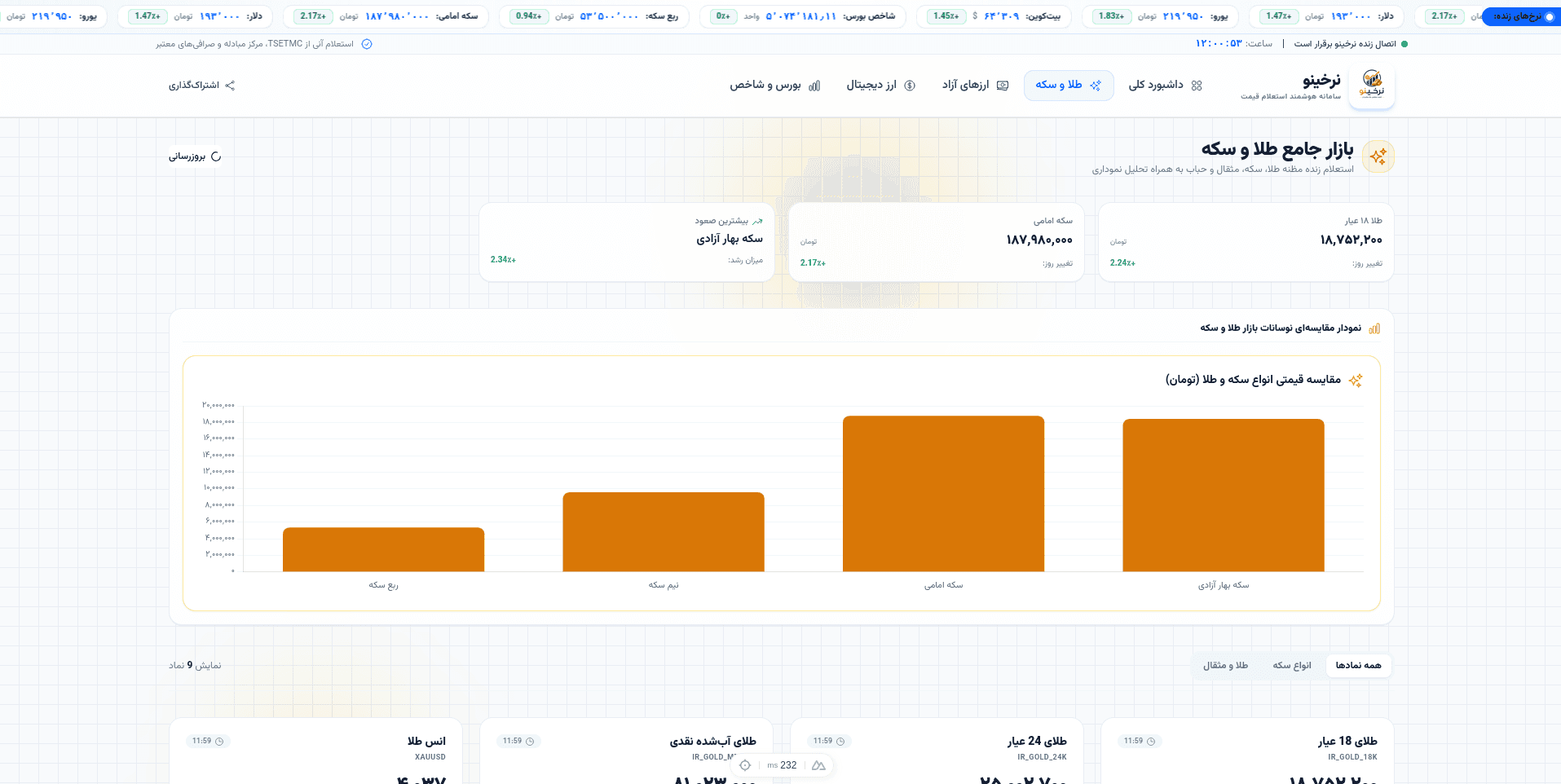Click the داشبورد کلی grid icon

[1197, 86]
